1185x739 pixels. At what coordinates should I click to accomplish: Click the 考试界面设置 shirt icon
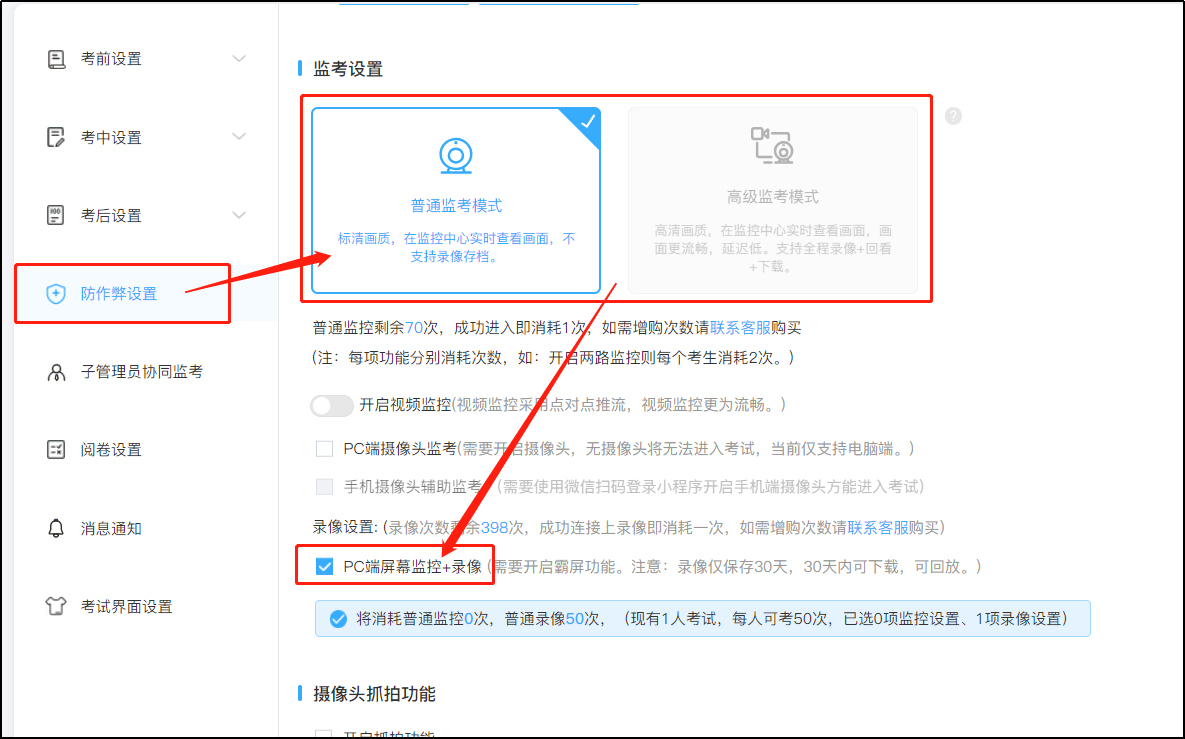coord(56,606)
